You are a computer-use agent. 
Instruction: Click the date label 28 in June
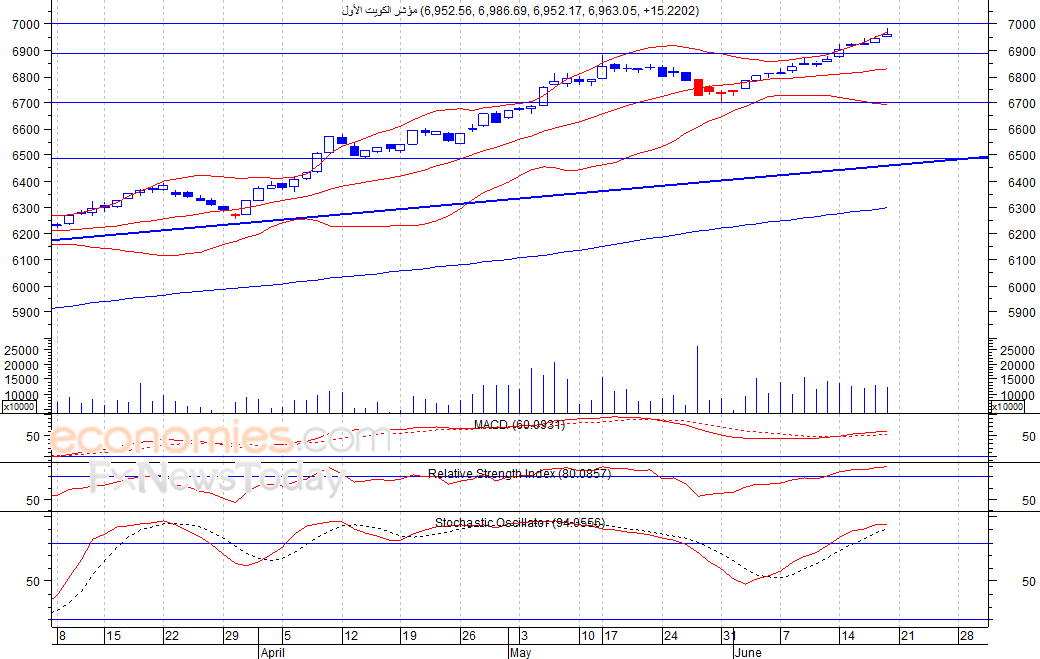[966, 636]
